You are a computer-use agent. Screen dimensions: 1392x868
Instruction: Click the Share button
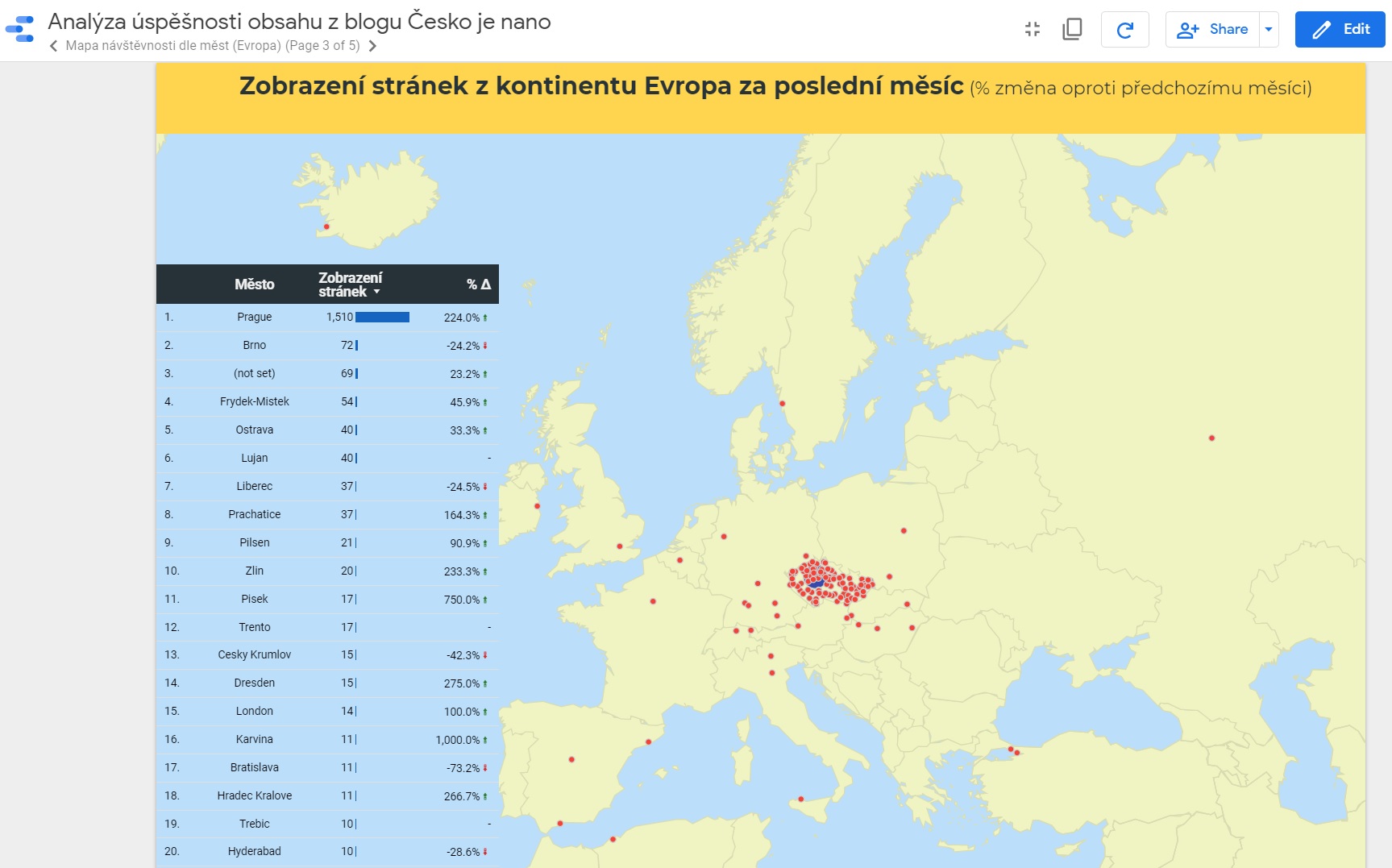[x=1212, y=30]
